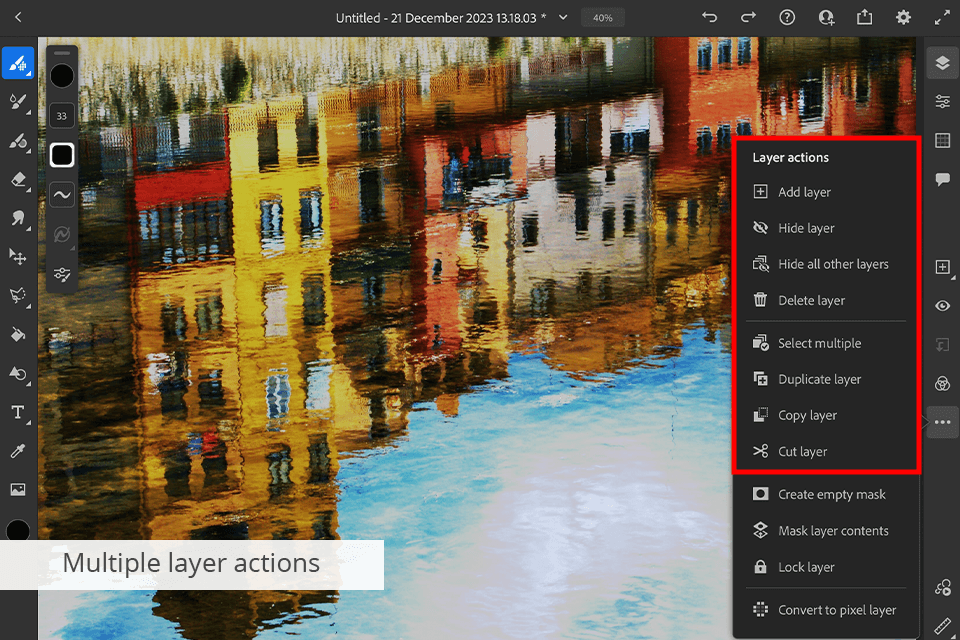Go back using the top-left arrow

[18, 17]
